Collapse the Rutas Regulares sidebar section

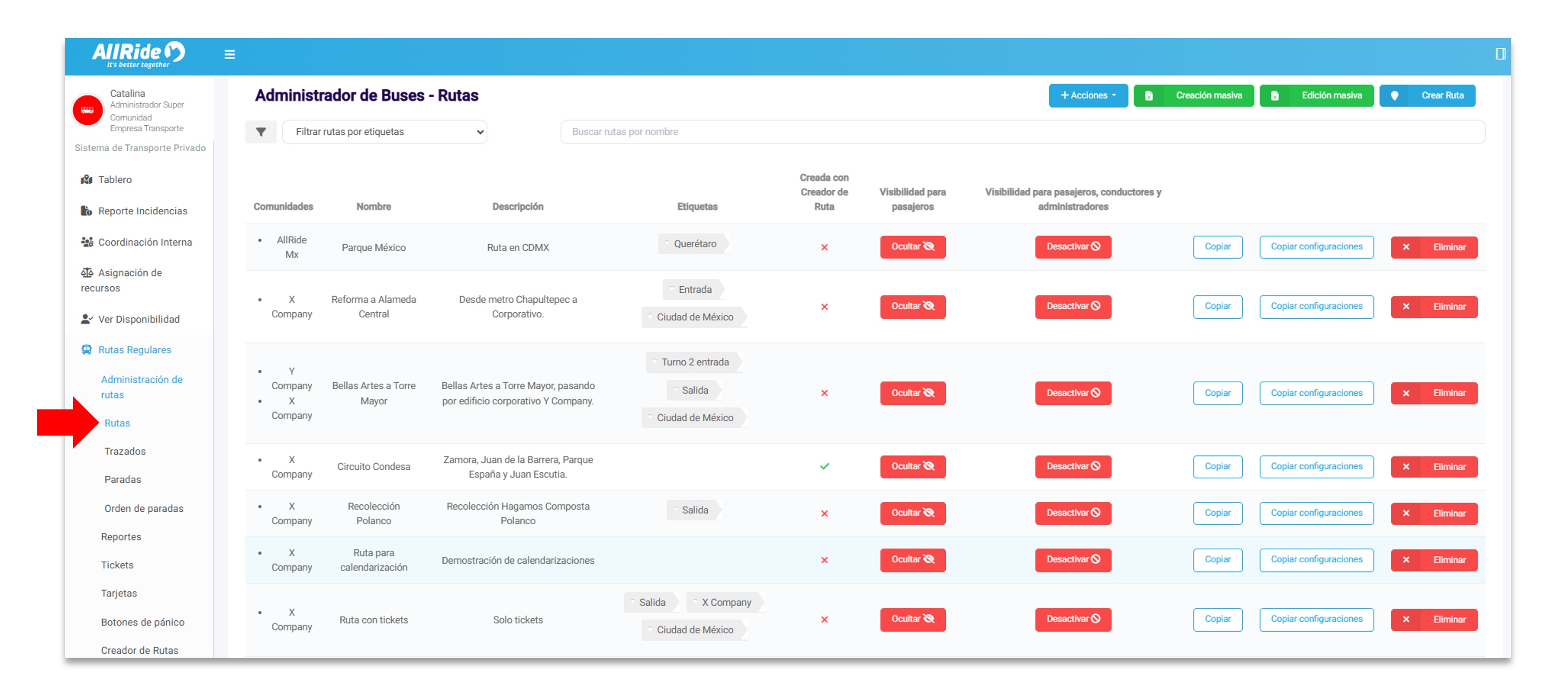135,350
